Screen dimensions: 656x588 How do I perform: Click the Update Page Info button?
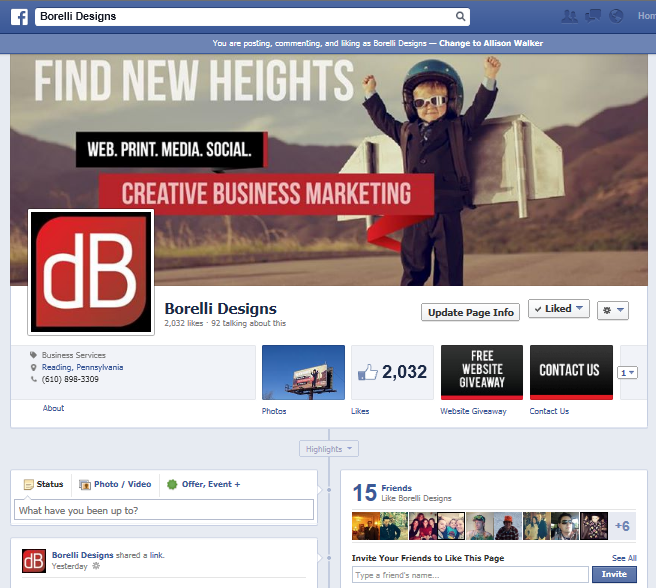pos(470,312)
